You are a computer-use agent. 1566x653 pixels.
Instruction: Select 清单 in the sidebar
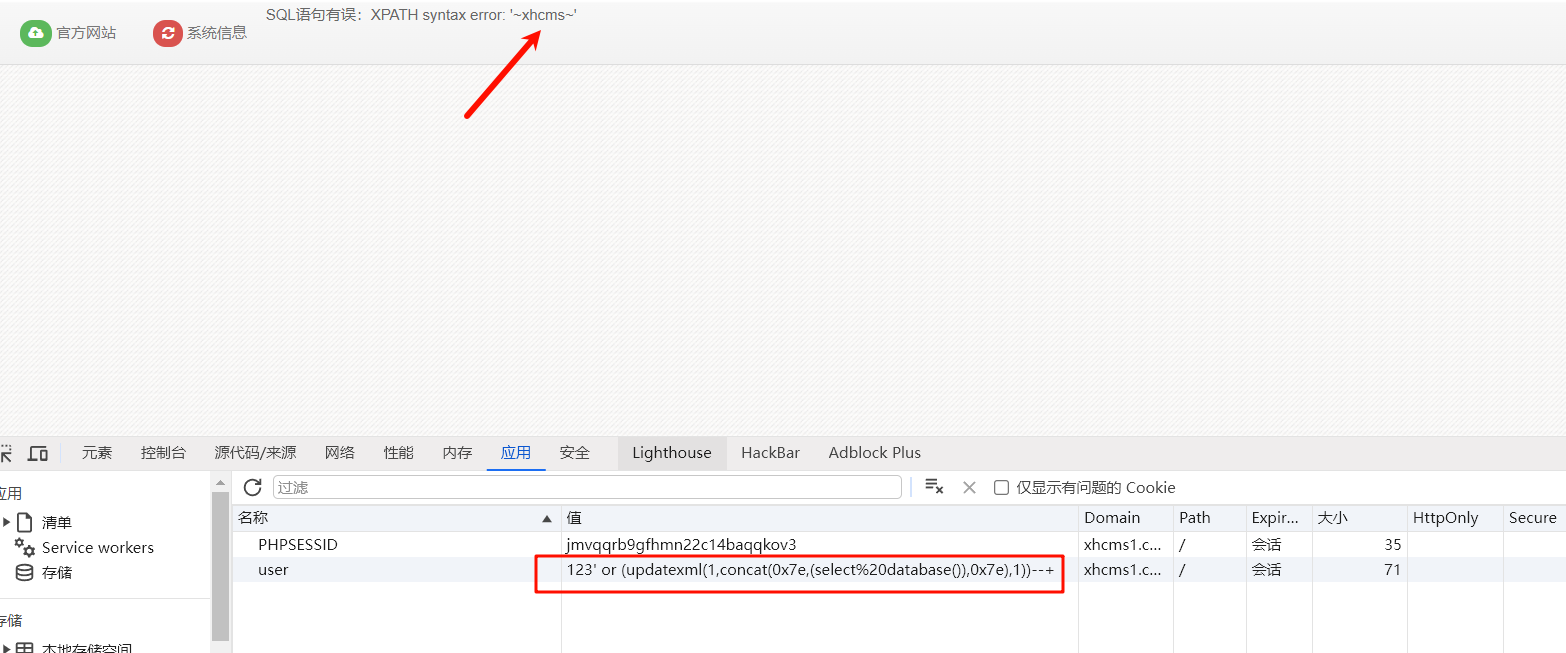coord(57,523)
